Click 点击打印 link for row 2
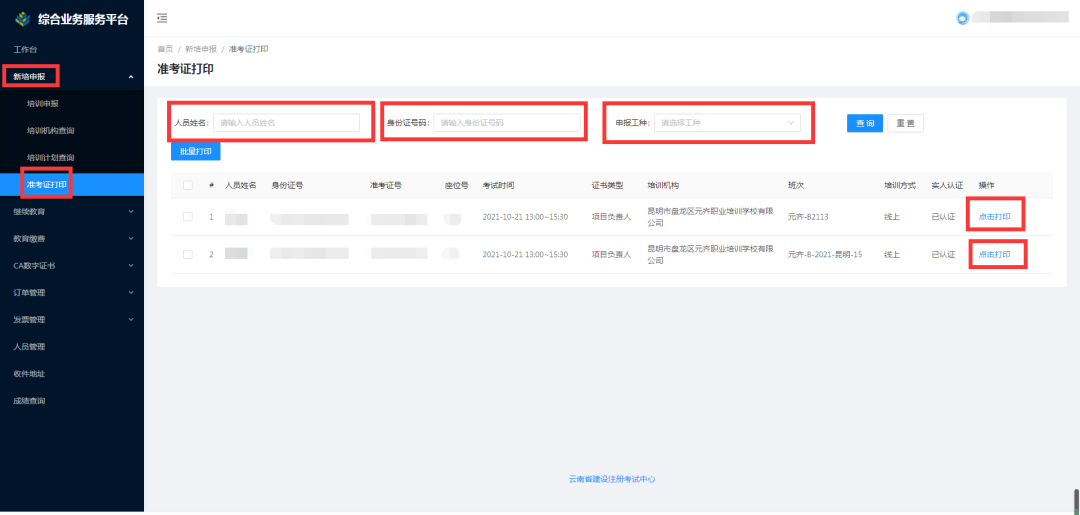Screen dimensions: 1080x515 (994, 255)
